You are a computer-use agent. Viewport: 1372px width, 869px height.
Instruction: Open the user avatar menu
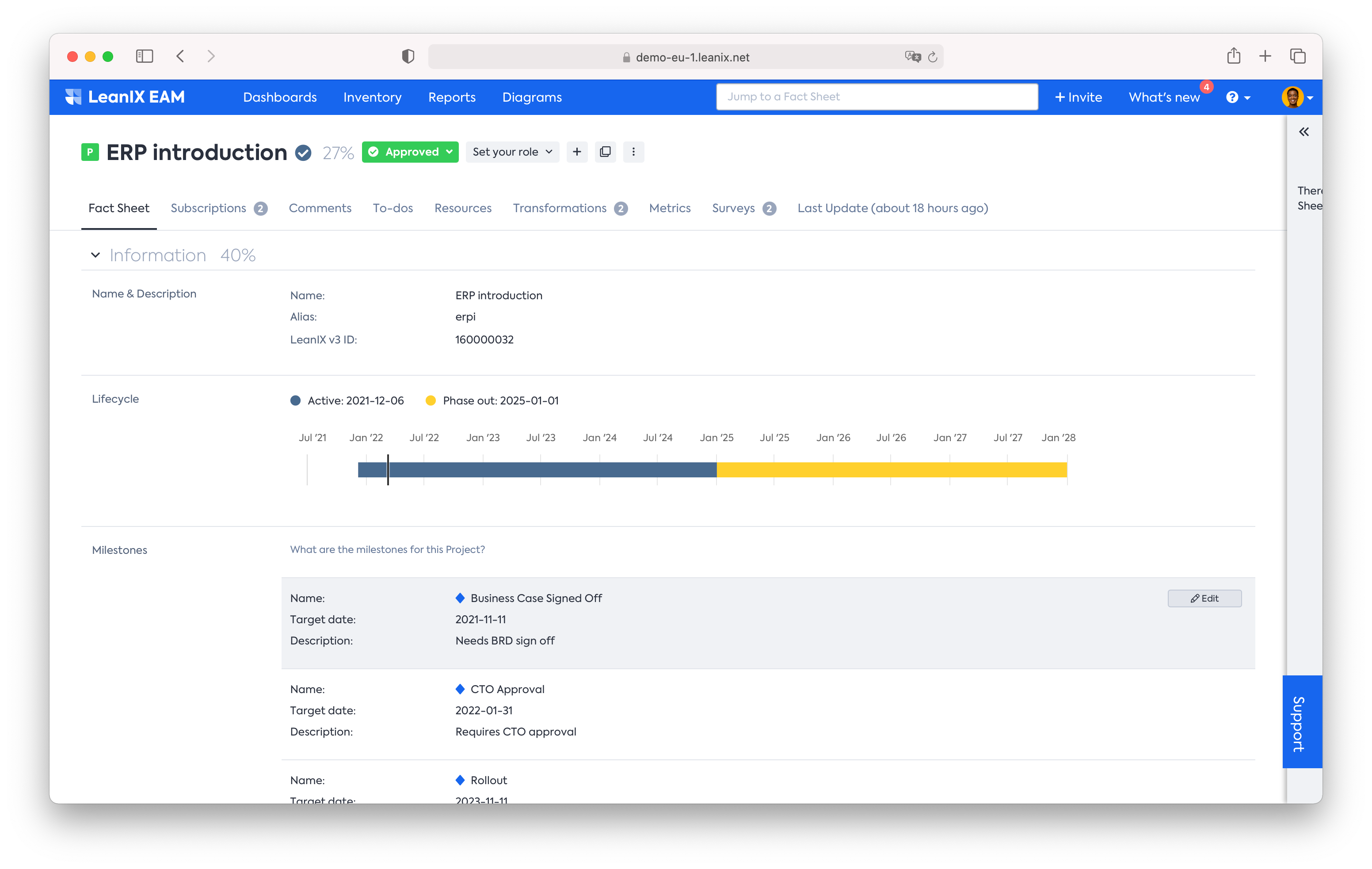[x=1297, y=97]
